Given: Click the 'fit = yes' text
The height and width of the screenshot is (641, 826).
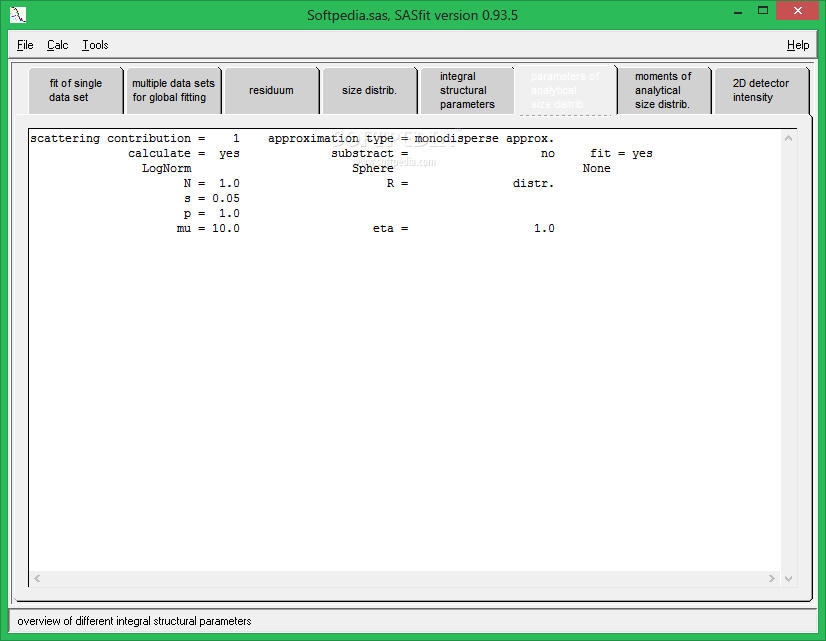Looking at the screenshot, I should [x=621, y=153].
